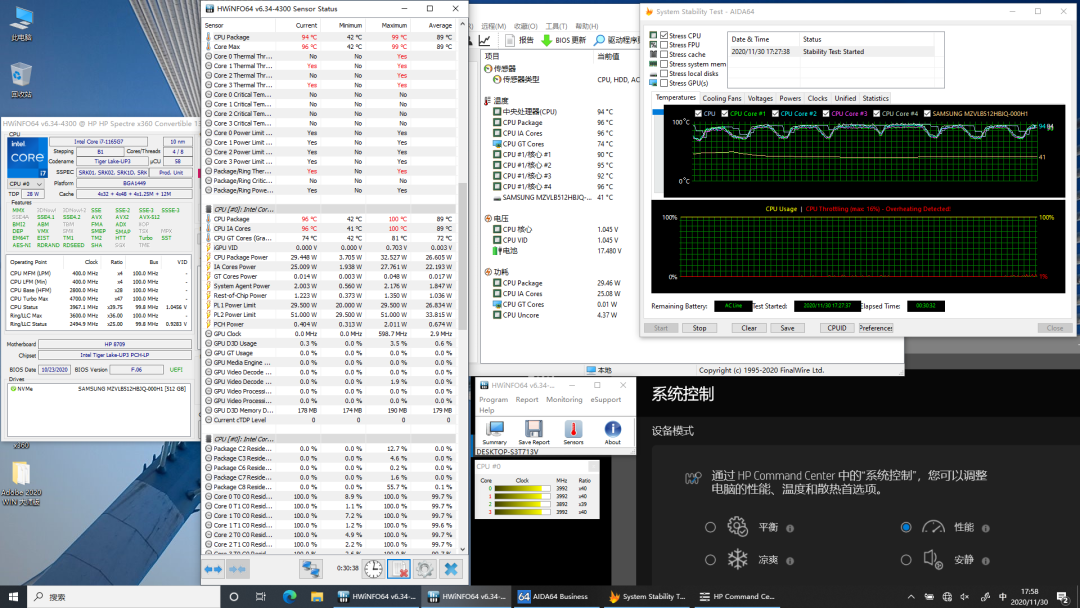The width and height of the screenshot is (1080, 608).
Task: Open the Monitoring menu in HWiNFO
Action: (x=564, y=399)
